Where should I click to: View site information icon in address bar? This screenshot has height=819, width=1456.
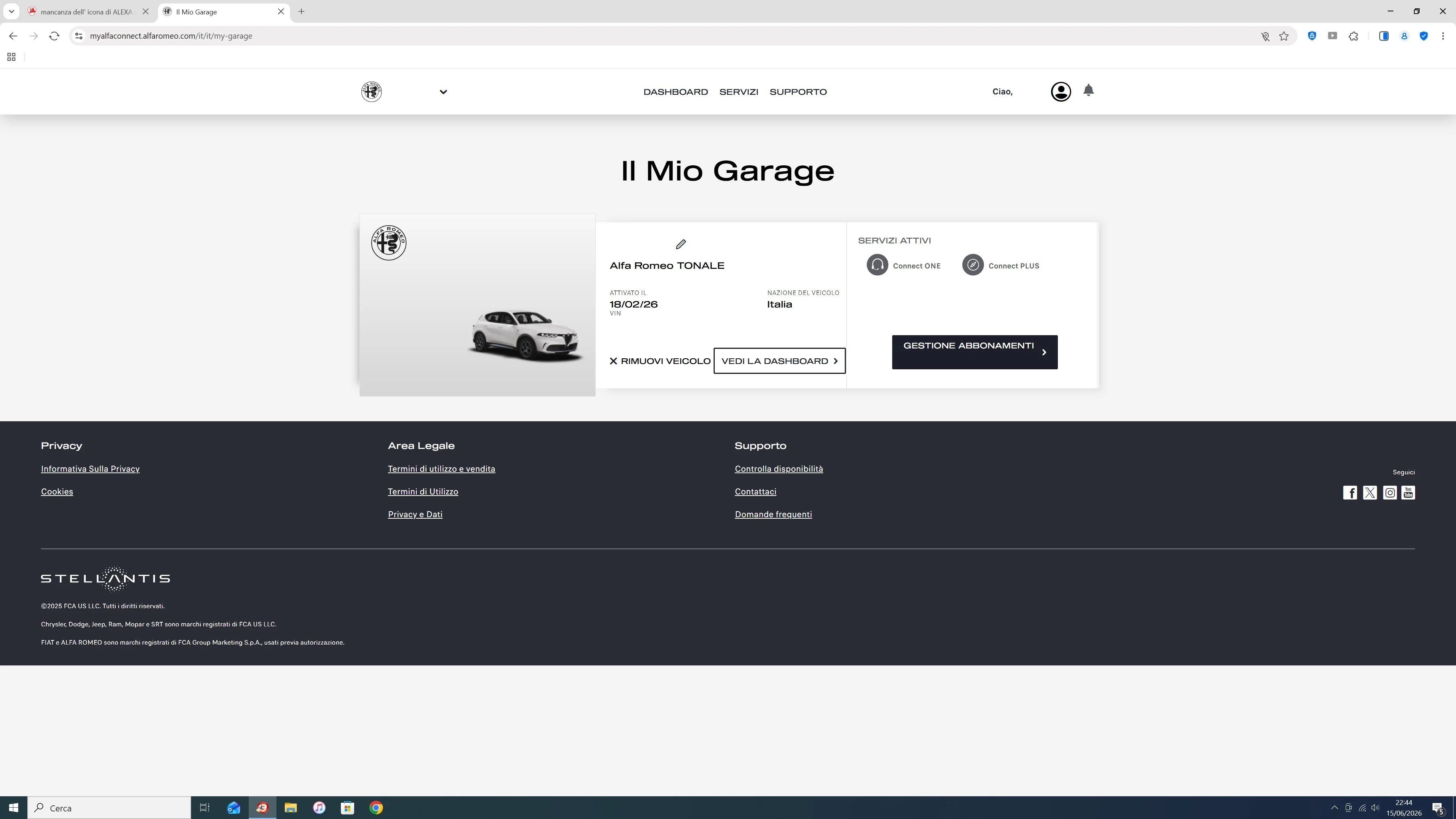[78, 36]
